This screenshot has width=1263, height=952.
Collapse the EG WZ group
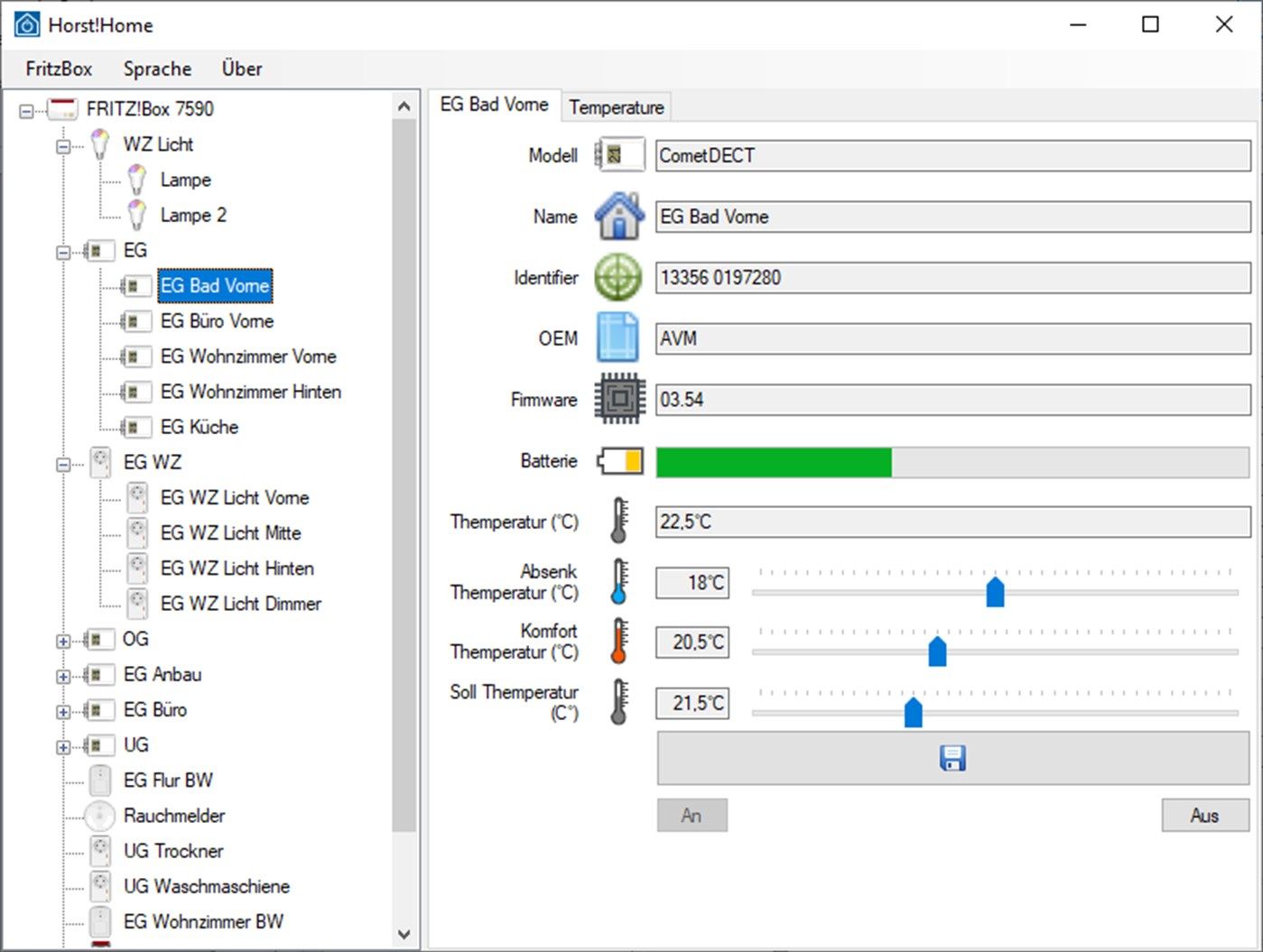click(x=63, y=464)
